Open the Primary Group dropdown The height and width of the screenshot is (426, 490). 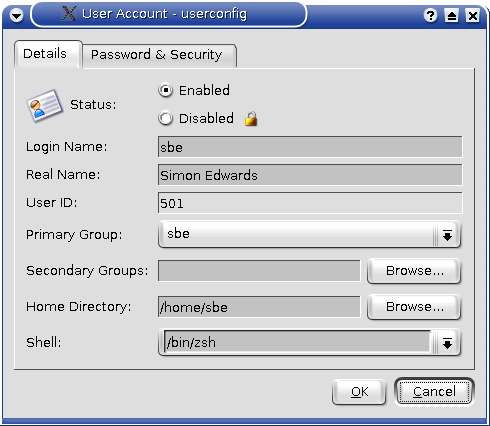tap(309, 234)
